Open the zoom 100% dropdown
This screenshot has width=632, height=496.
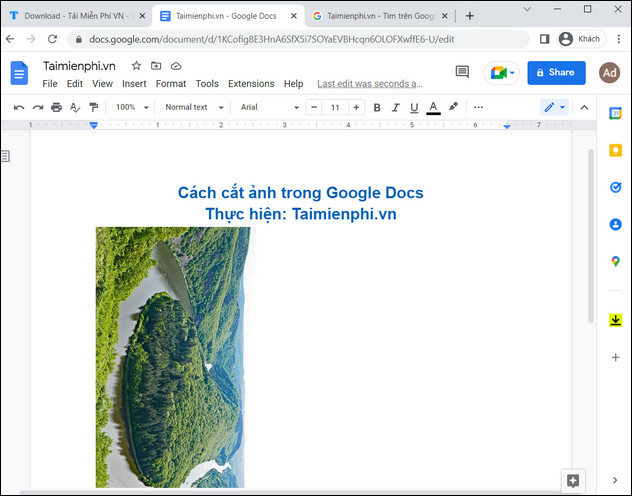(x=132, y=107)
